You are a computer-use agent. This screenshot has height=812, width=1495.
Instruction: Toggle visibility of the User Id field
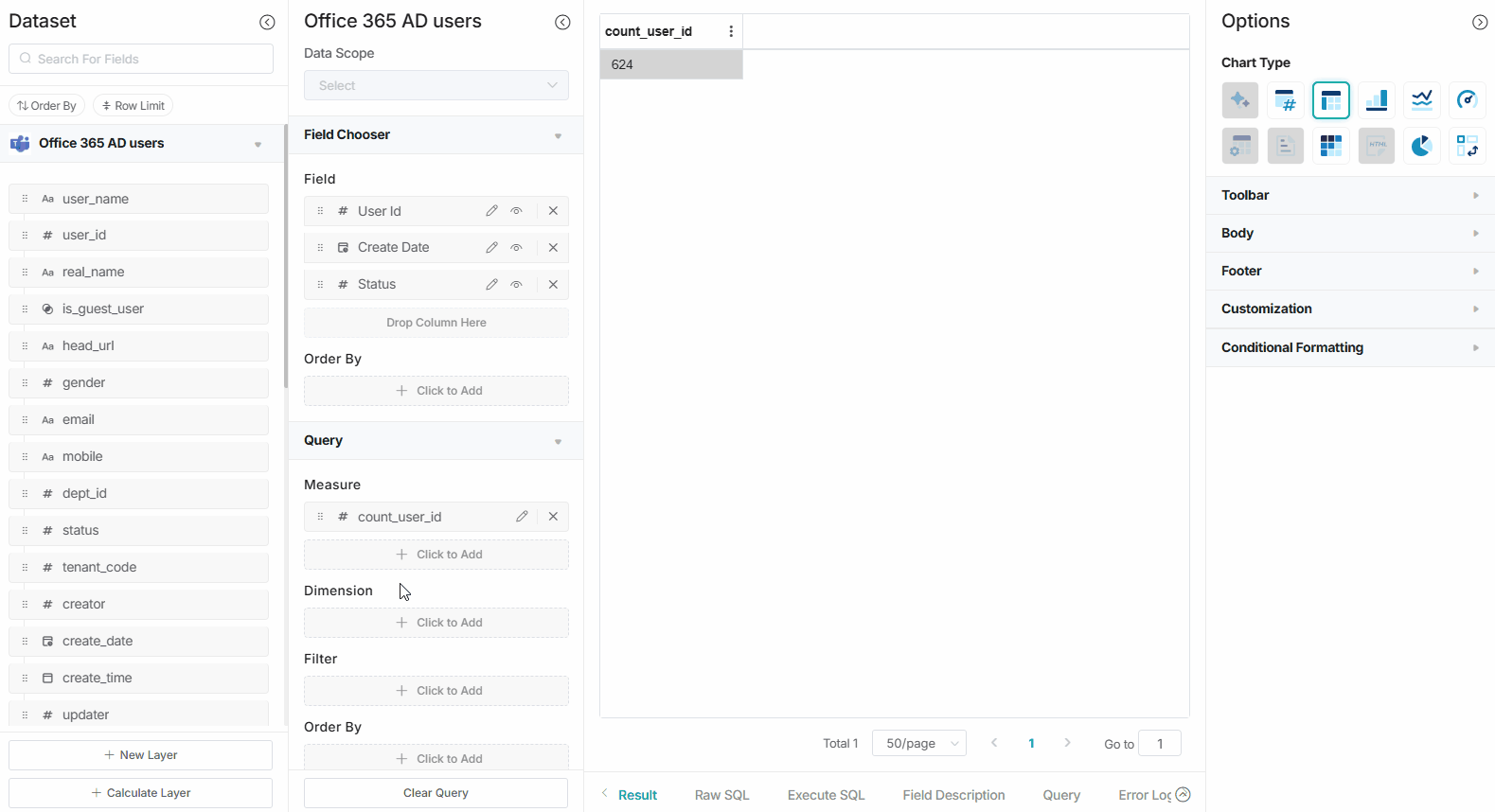click(516, 211)
